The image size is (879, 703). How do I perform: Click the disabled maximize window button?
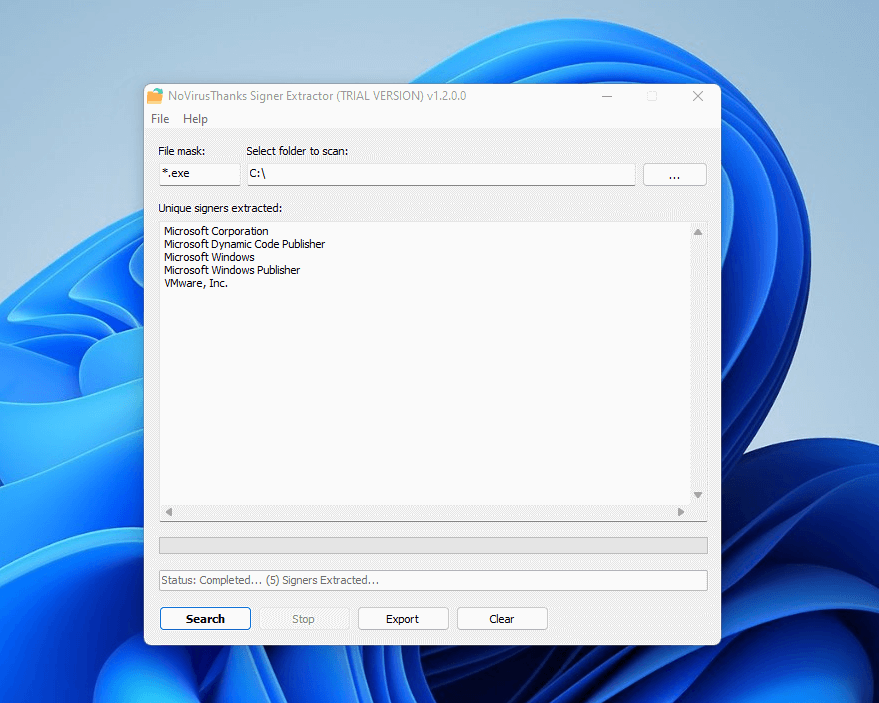(x=652, y=96)
